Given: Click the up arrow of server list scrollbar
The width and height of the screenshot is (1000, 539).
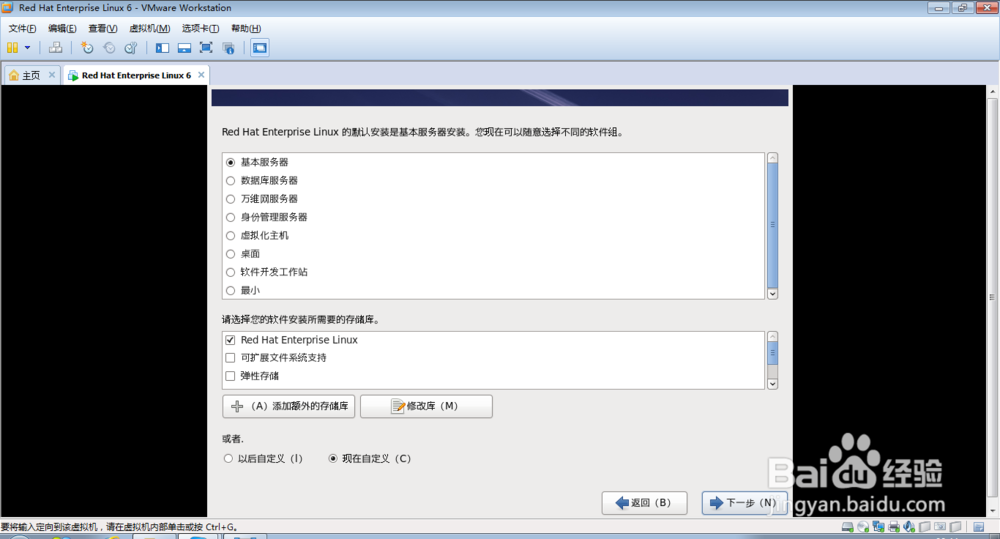Looking at the screenshot, I should (x=772, y=158).
